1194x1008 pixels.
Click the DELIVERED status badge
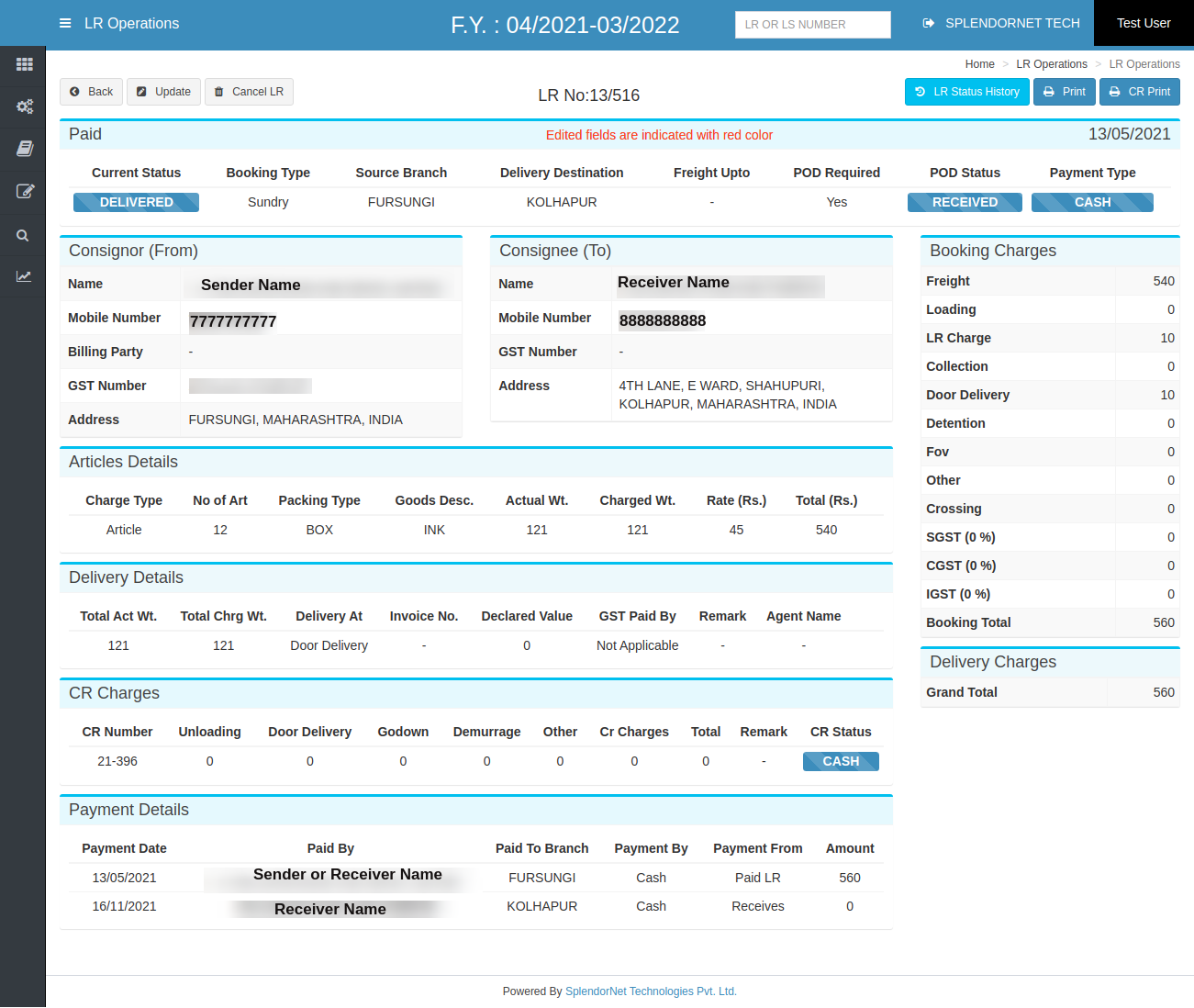coord(136,202)
